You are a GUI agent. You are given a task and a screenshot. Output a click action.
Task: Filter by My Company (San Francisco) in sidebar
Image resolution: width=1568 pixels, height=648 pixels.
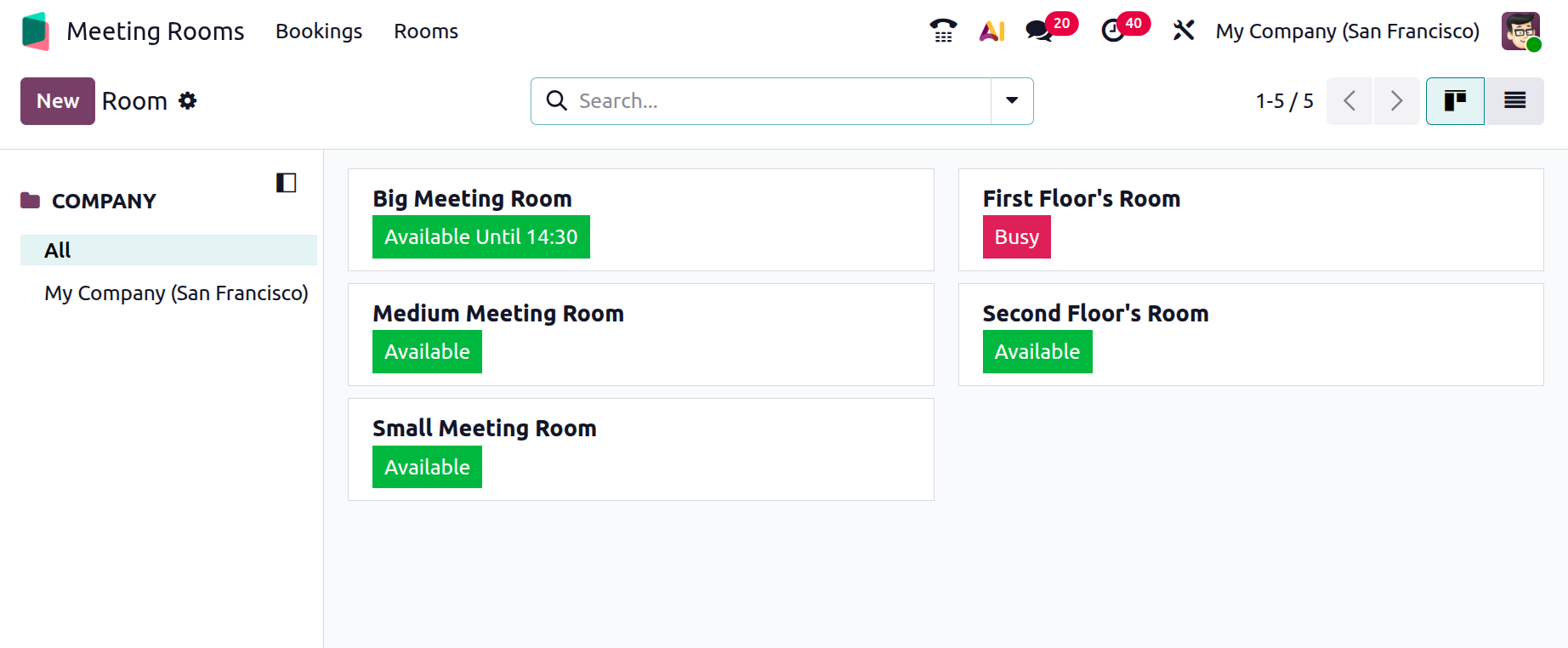pos(176,293)
